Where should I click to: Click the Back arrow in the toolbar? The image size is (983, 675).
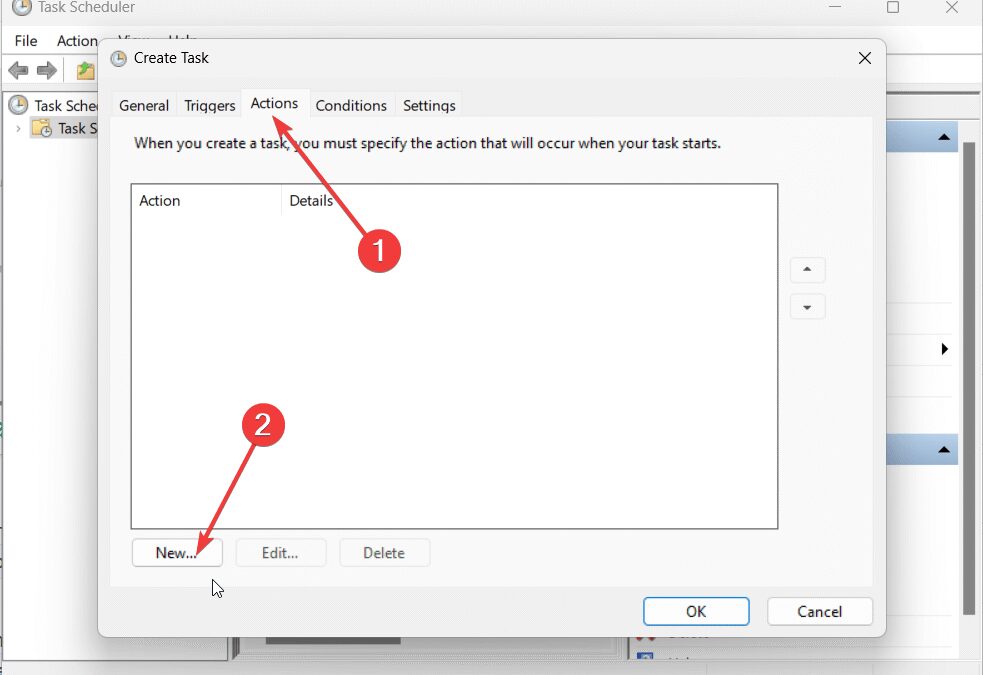[x=18, y=70]
